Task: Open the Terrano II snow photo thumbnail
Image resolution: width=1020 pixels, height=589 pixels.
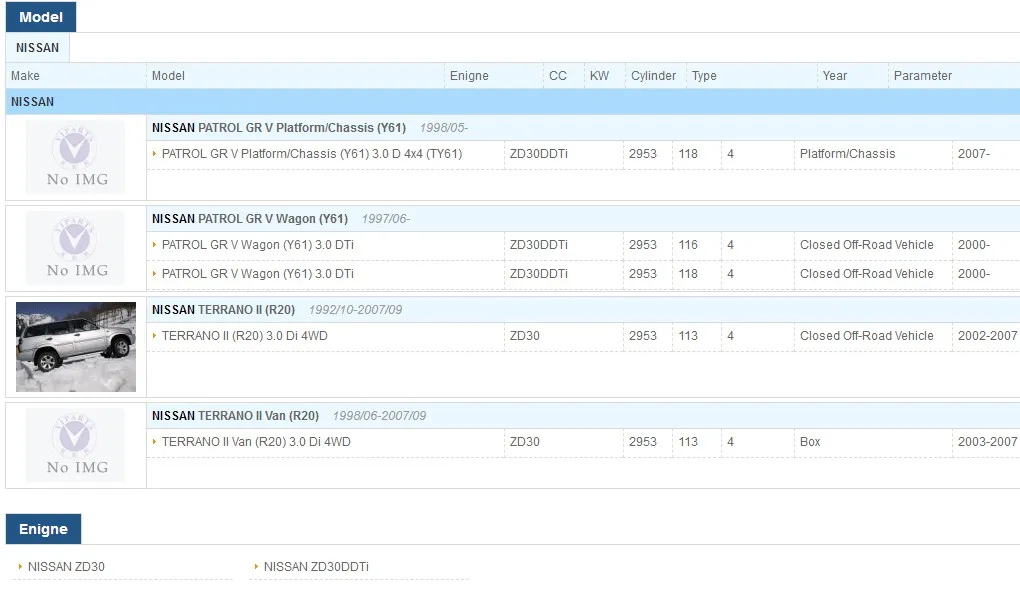Action: coord(76,346)
